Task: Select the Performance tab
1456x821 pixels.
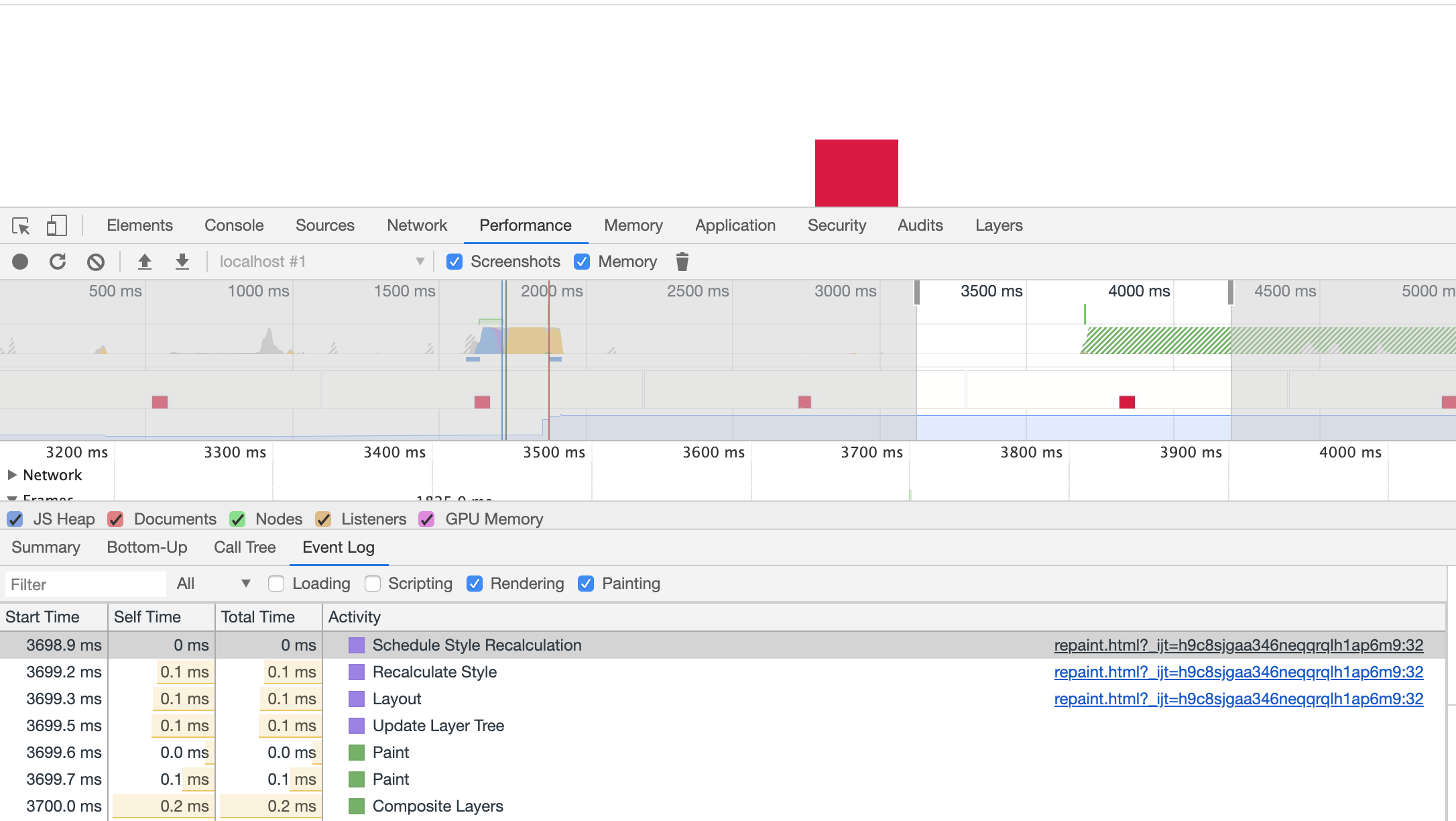Action: (x=526, y=225)
